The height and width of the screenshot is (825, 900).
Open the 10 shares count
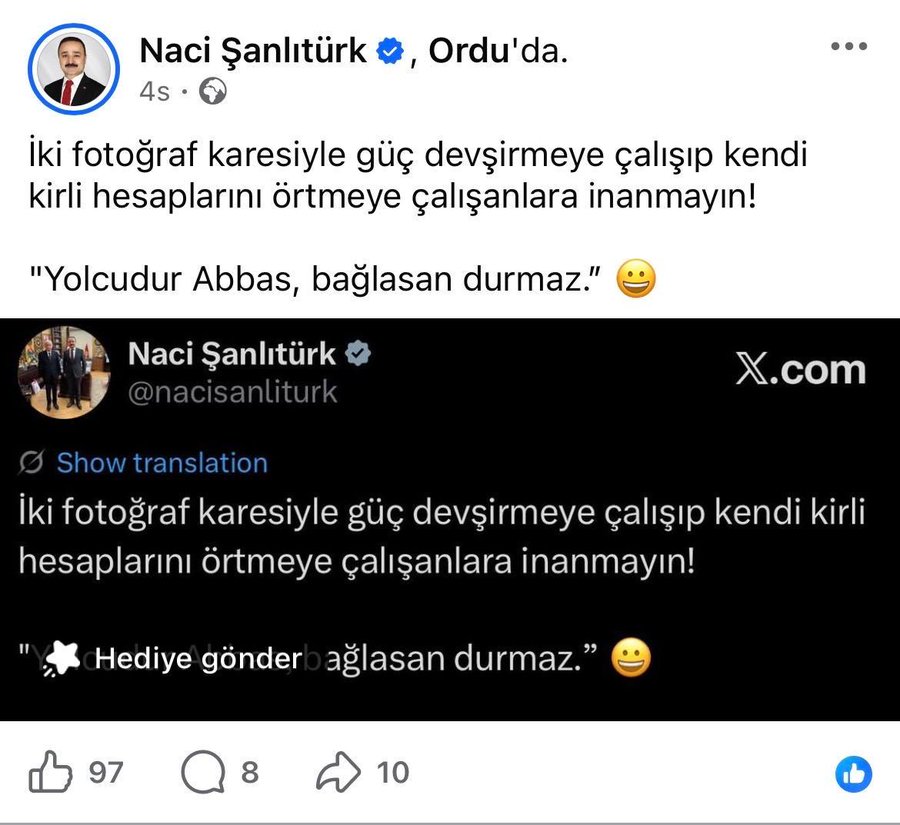coord(393,773)
